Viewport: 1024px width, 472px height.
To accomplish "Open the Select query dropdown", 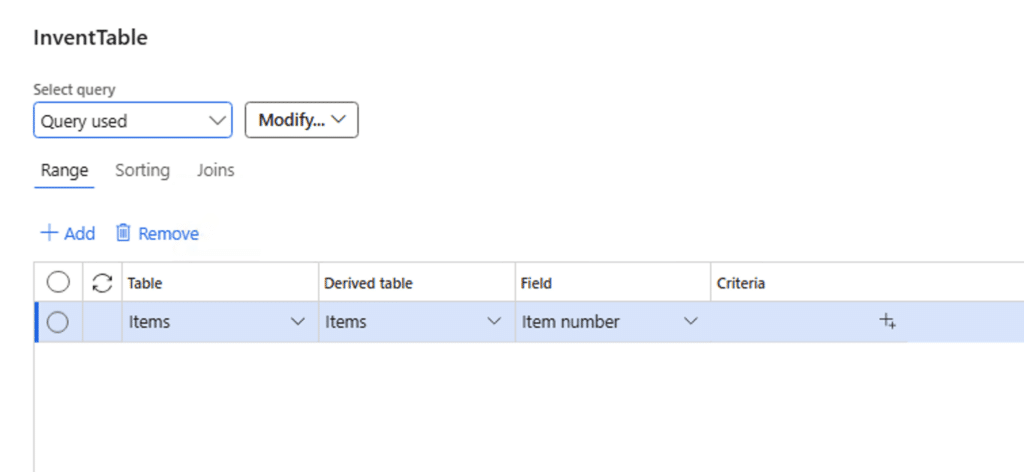I will click(132, 121).
